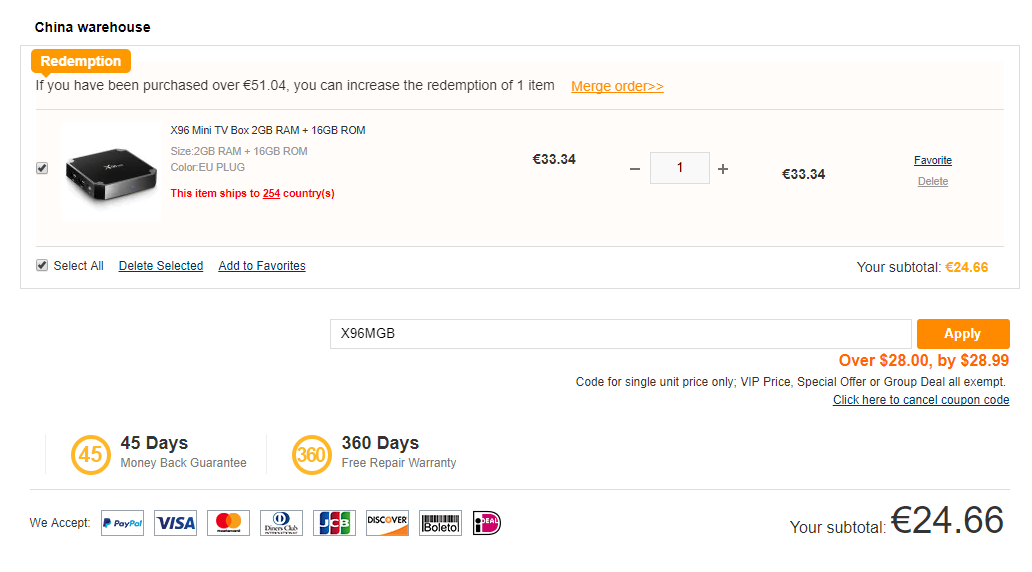Add item via the Favorite link
Screen dimensions: 1032x572
point(932,160)
